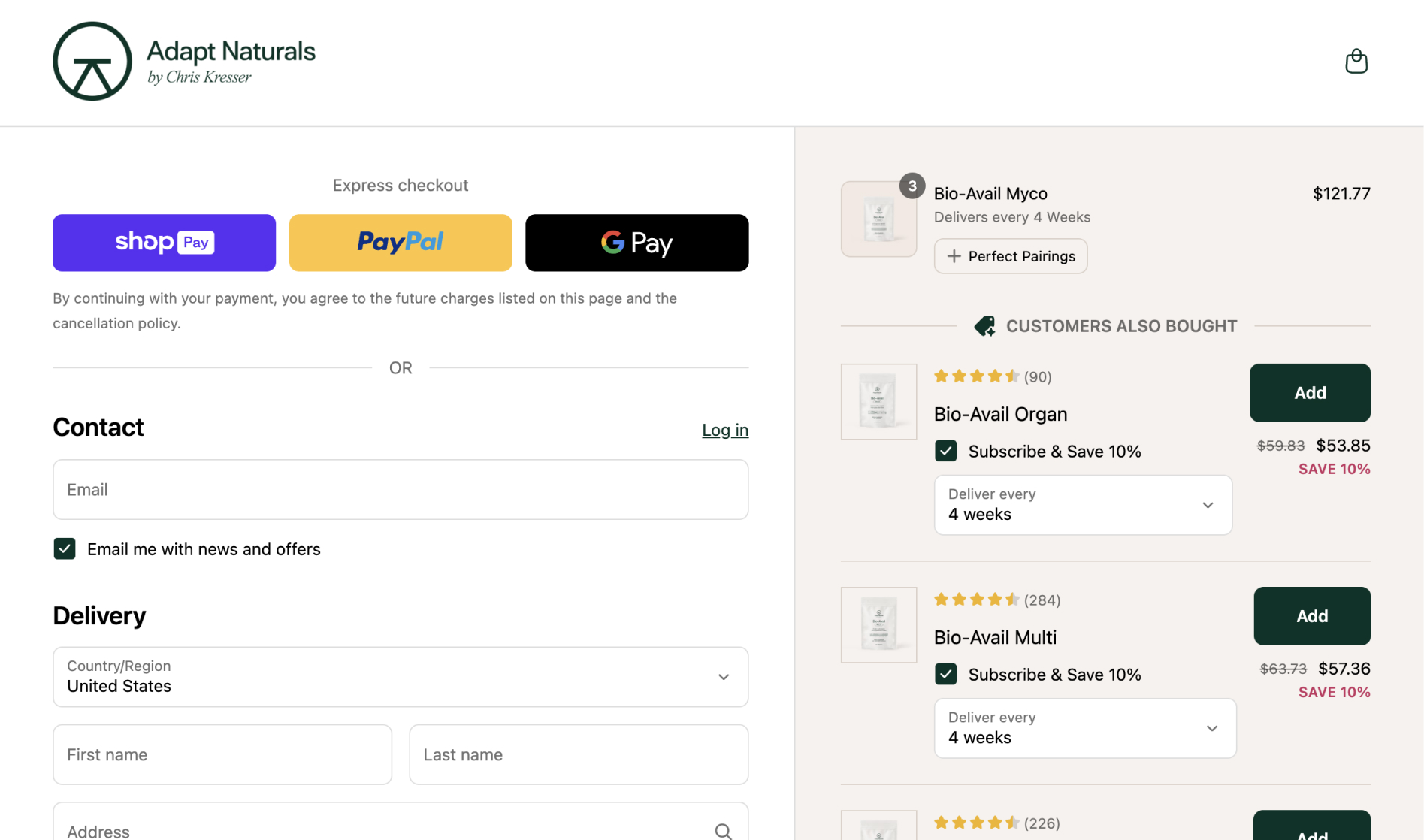1424x840 pixels.
Task: Expand Deliver every dropdown for Bio-Avail Multi
Action: 1084,728
